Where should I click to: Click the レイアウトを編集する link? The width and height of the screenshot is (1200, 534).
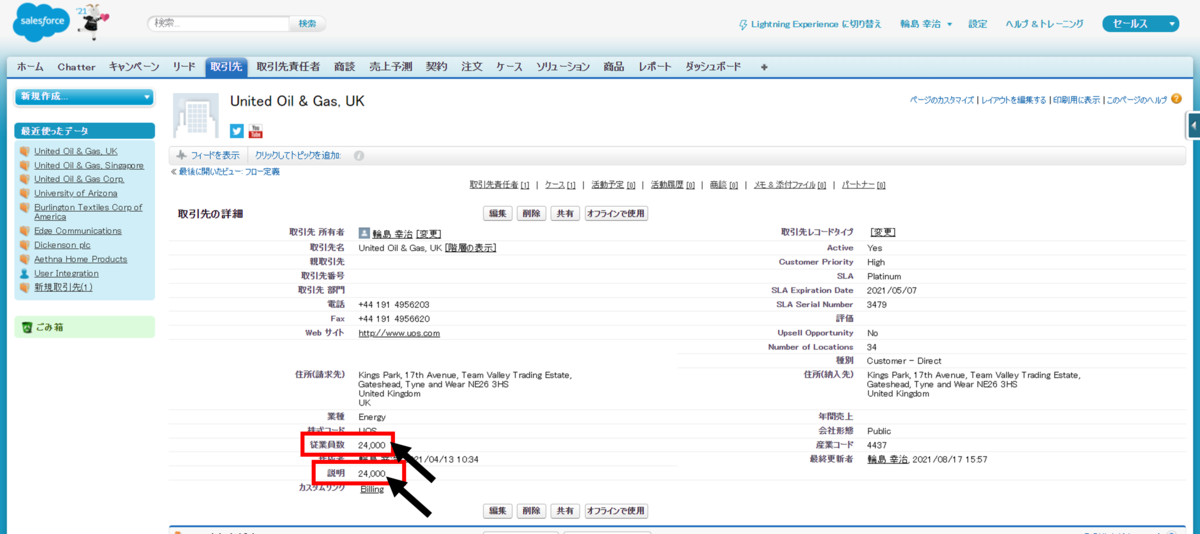pos(1013,100)
